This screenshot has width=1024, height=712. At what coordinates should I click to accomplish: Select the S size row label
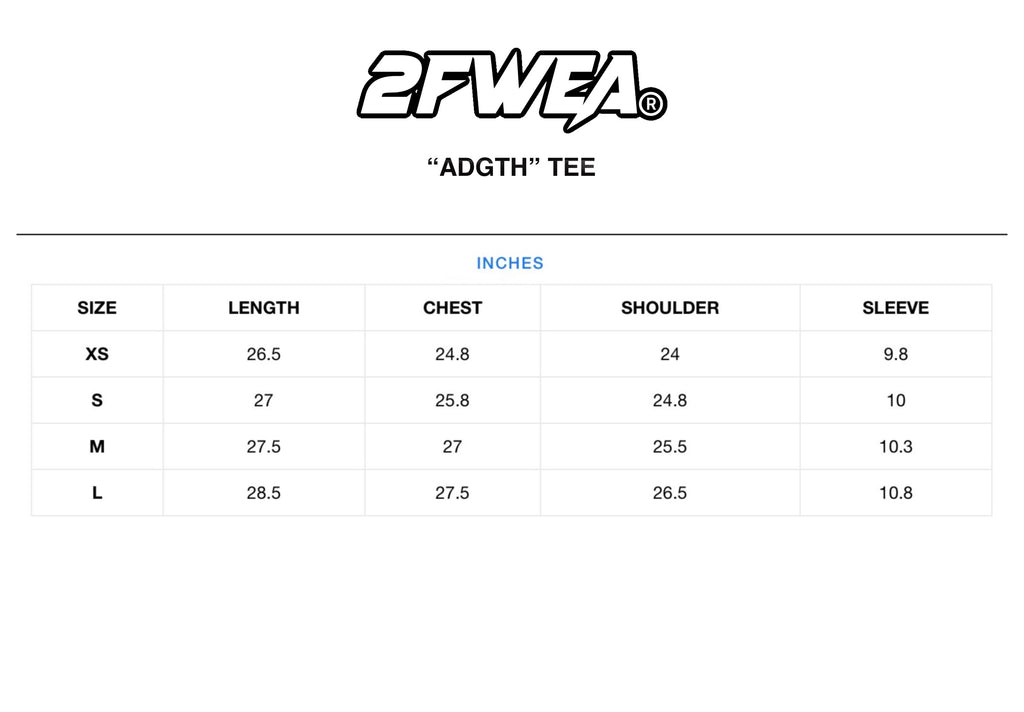tap(97, 400)
